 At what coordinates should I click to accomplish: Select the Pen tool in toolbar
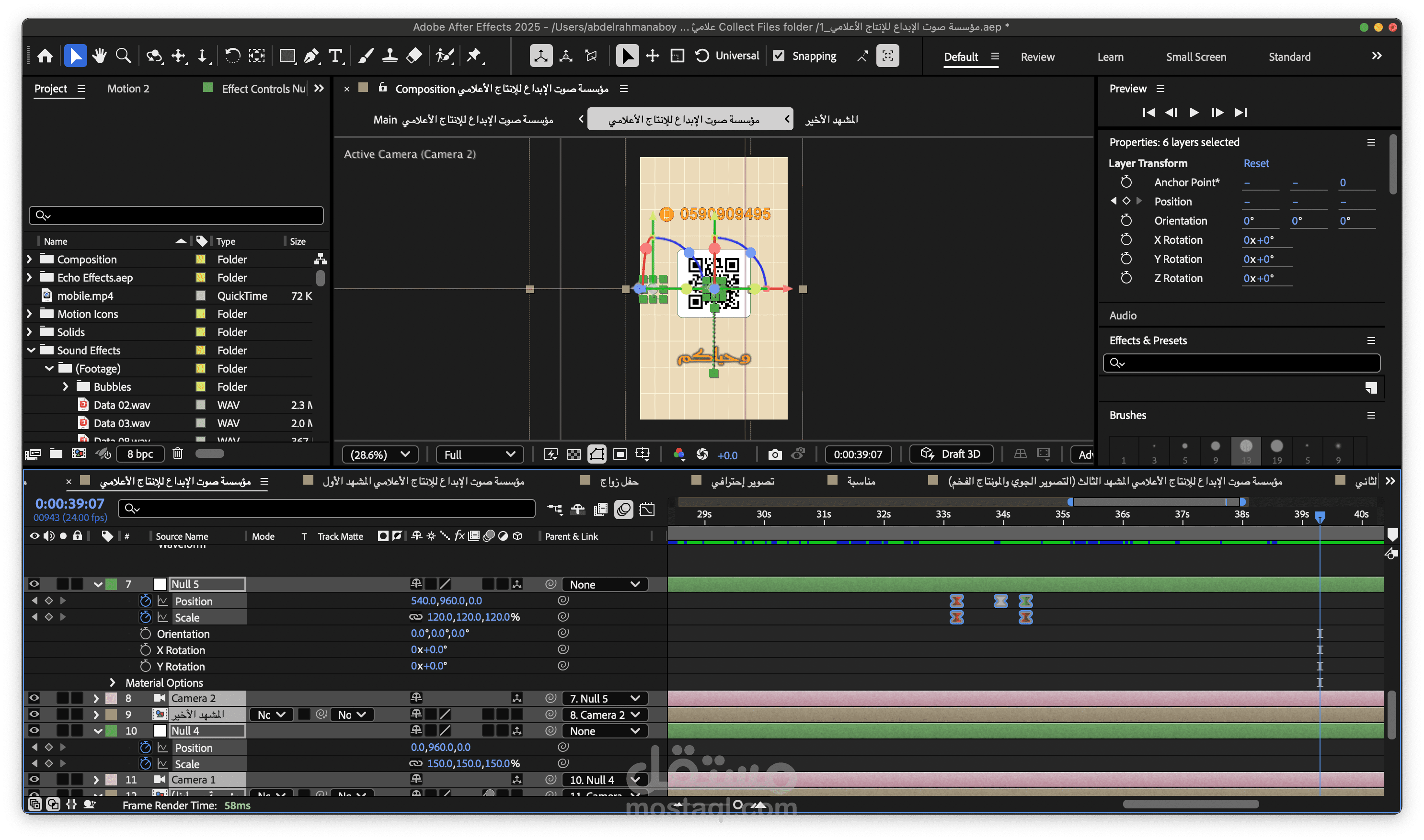(x=311, y=56)
